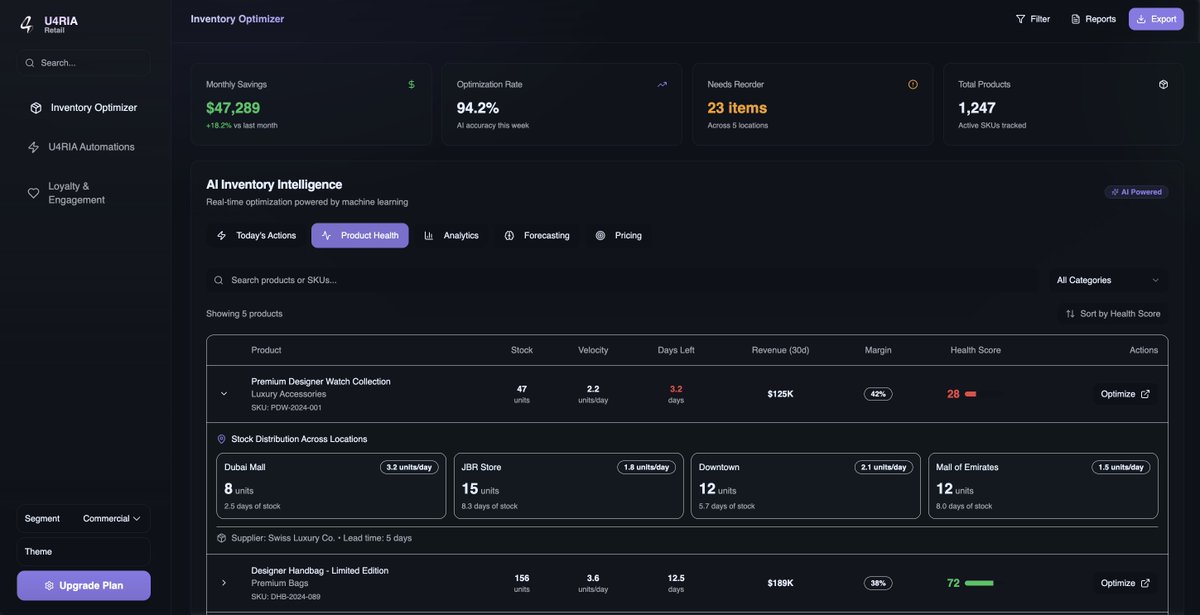
Task: Click the supplier package icon near Swiss Luxury Co.
Action: click(222, 538)
